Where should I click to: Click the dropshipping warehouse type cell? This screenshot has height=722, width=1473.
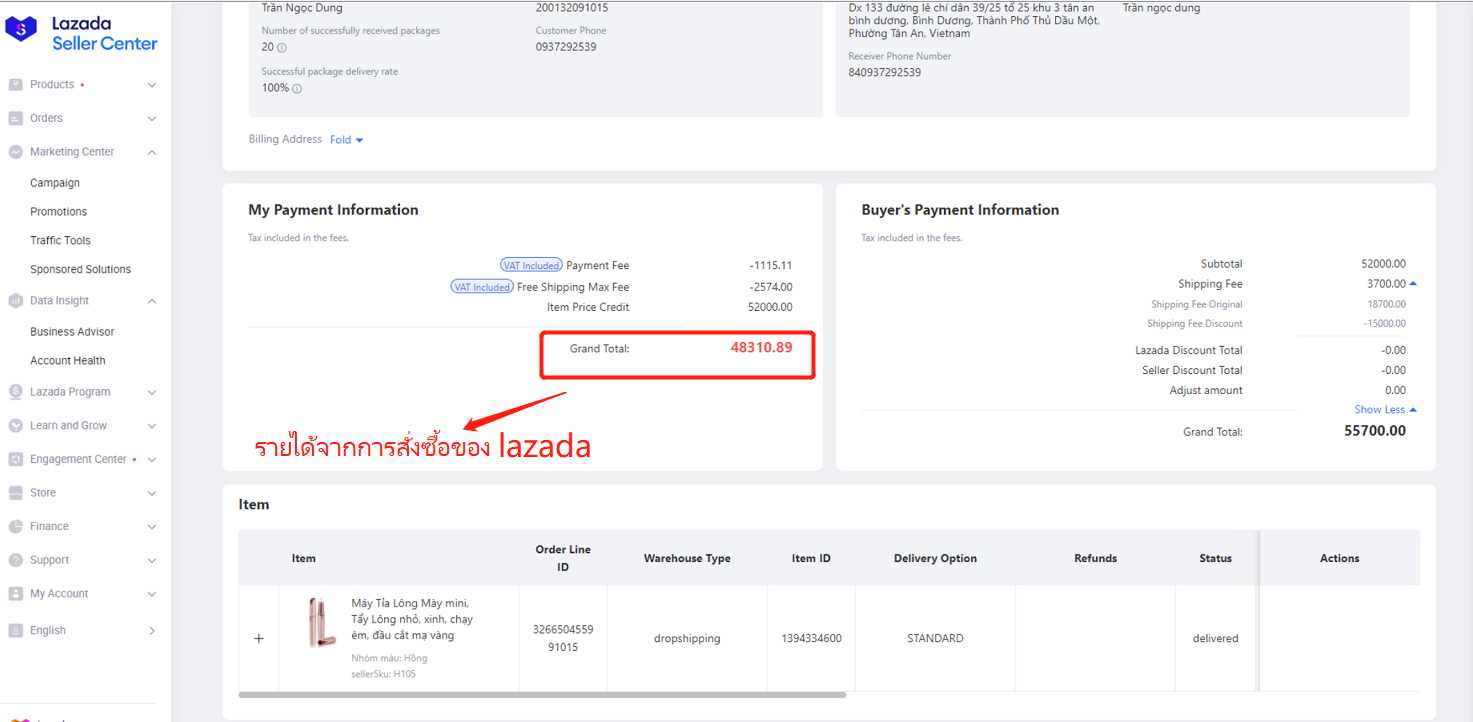click(x=687, y=638)
